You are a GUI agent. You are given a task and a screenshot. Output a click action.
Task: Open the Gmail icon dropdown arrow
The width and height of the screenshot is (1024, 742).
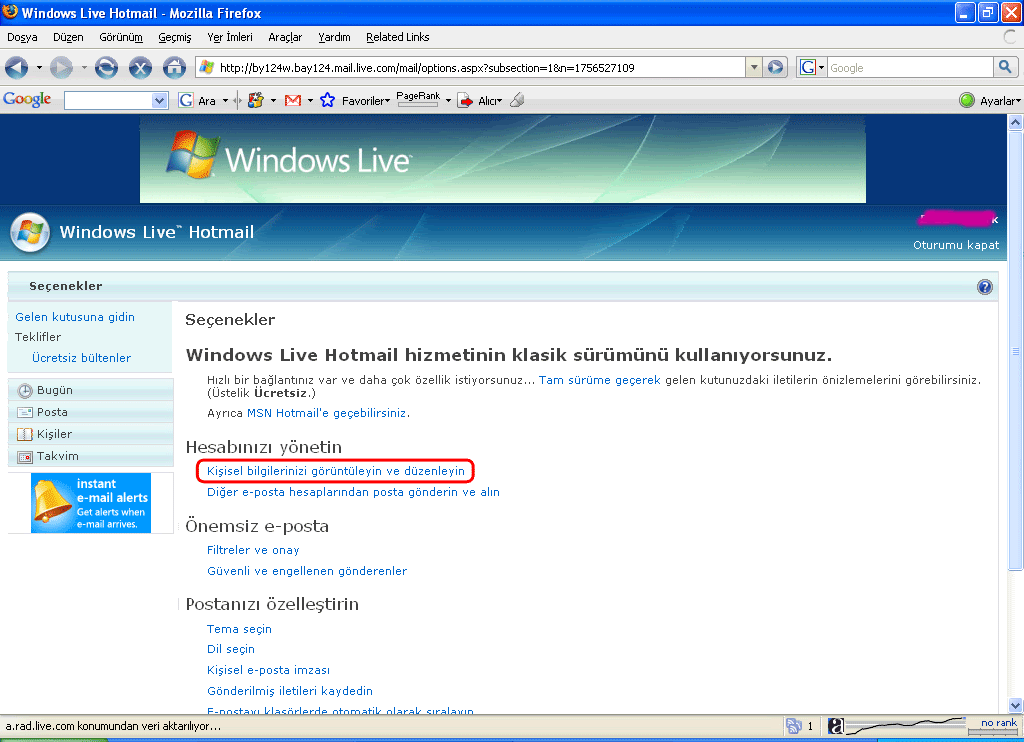coord(310,101)
